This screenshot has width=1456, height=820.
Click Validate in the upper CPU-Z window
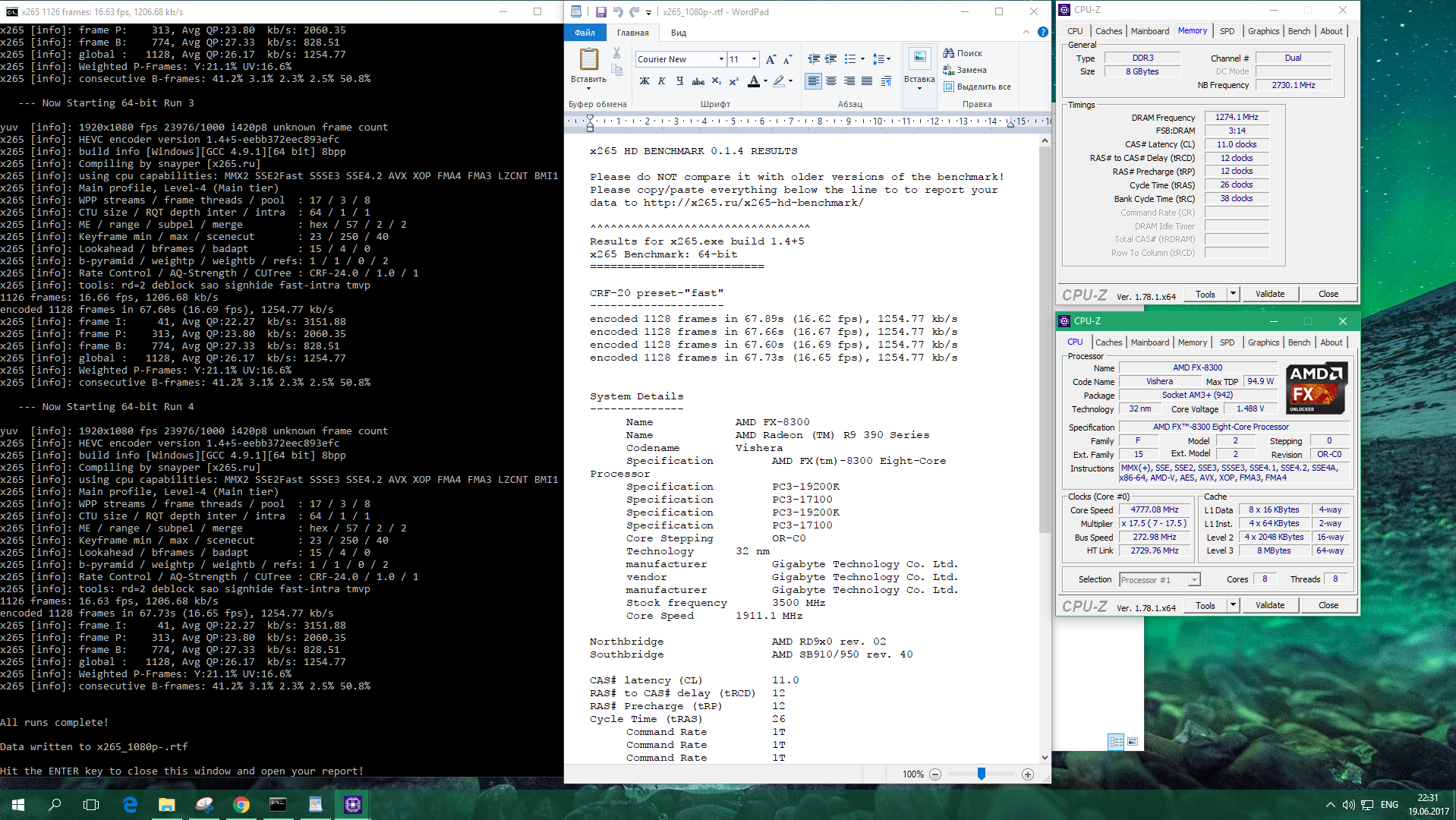point(1270,294)
